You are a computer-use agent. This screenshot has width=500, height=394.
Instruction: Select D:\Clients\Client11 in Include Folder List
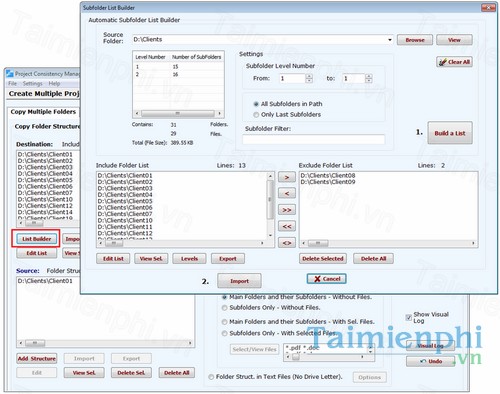[125, 227]
